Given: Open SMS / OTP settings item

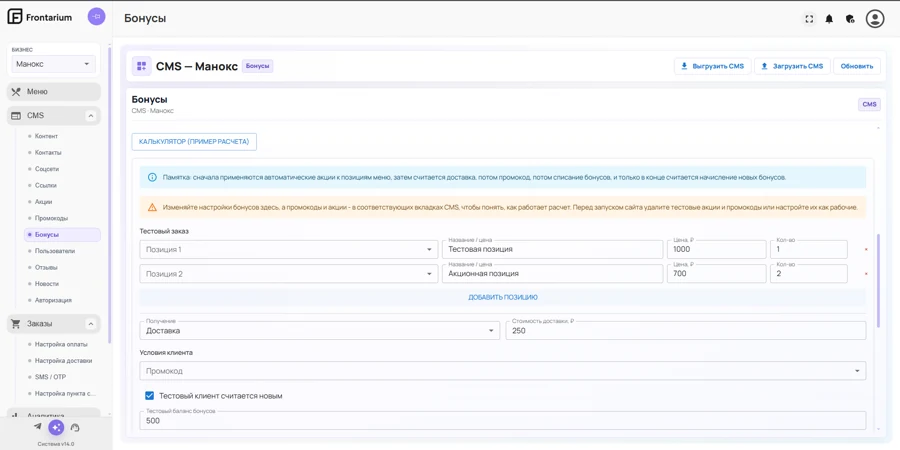Looking at the screenshot, I should click(x=51, y=377).
